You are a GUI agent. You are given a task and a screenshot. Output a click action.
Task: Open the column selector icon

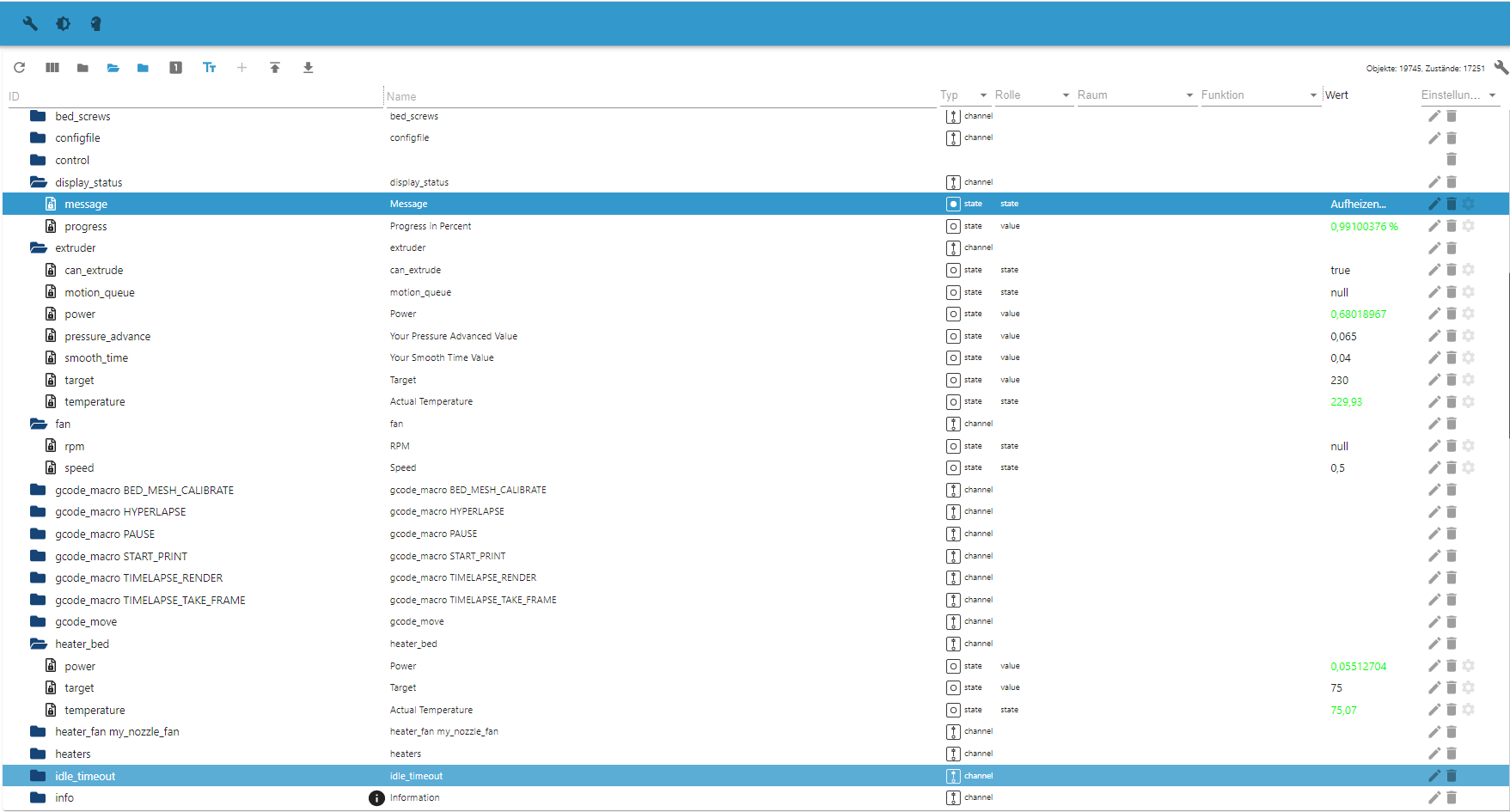coord(52,68)
